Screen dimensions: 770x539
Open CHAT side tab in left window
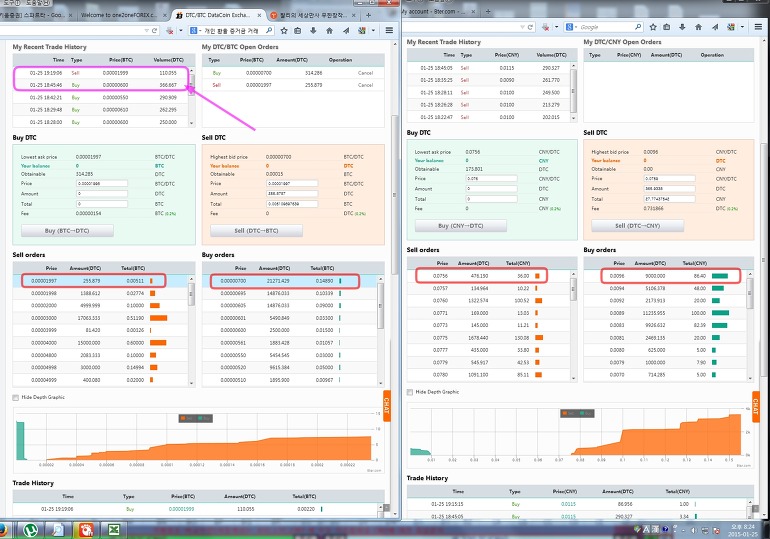pos(387,405)
